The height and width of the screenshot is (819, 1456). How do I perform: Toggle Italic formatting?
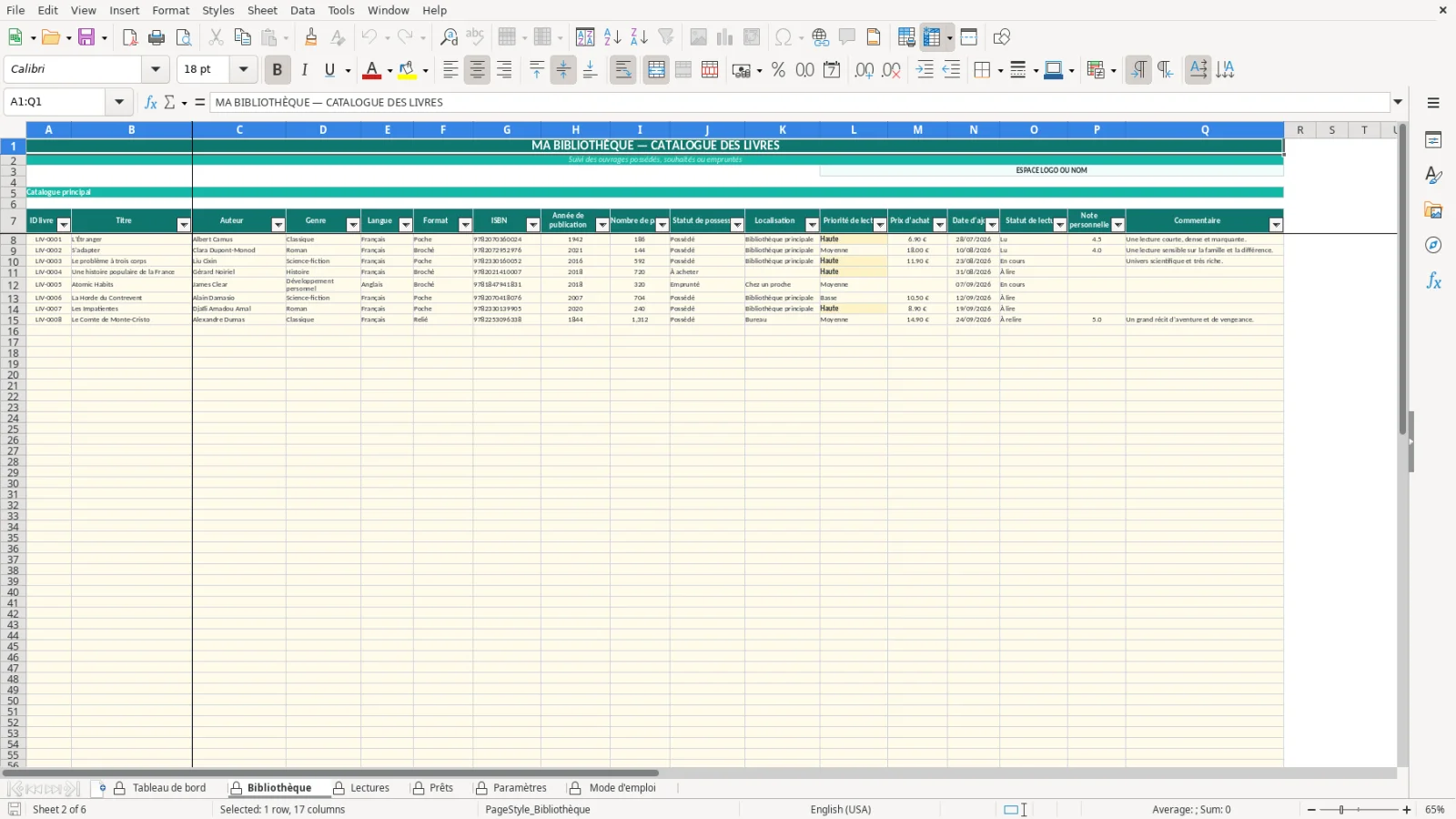(x=304, y=70)
